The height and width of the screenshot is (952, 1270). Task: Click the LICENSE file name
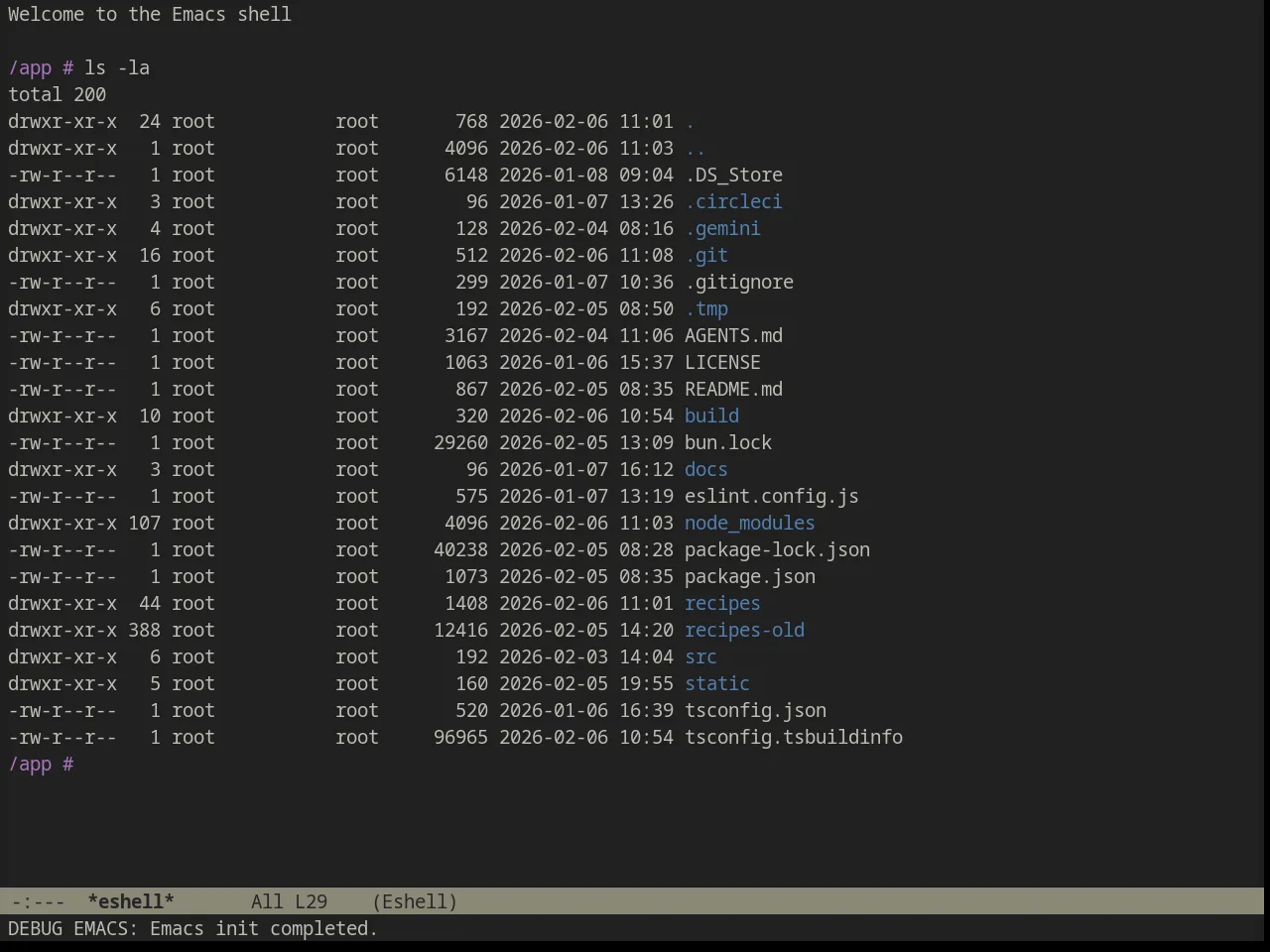(722, 362)
